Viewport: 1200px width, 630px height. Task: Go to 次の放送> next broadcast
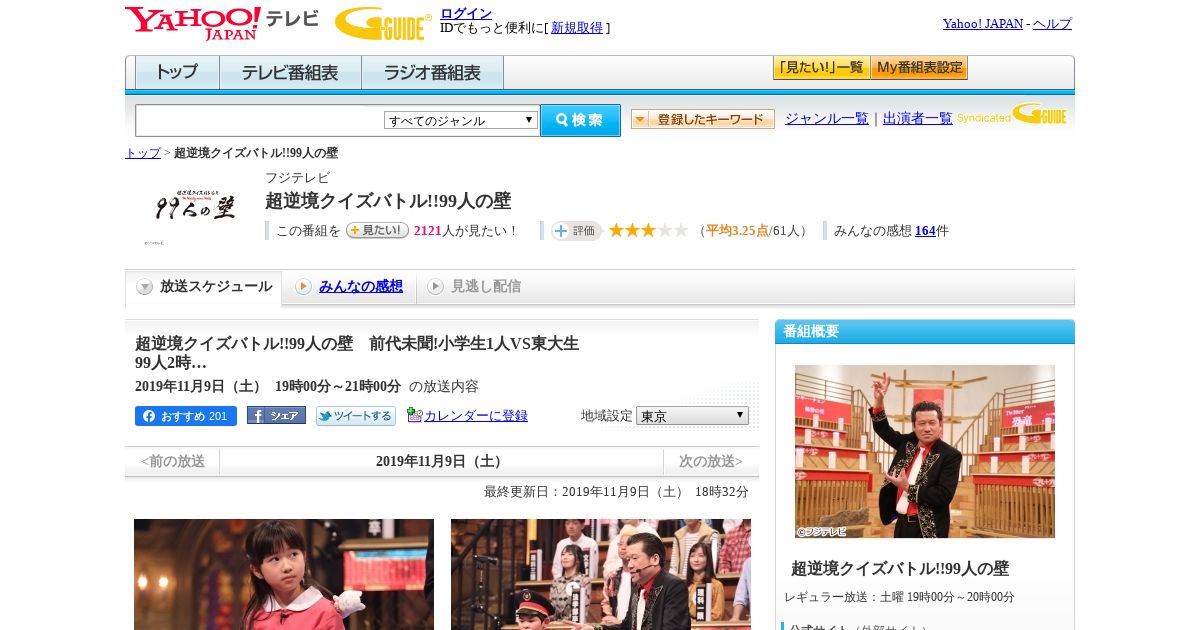point(711,461)
